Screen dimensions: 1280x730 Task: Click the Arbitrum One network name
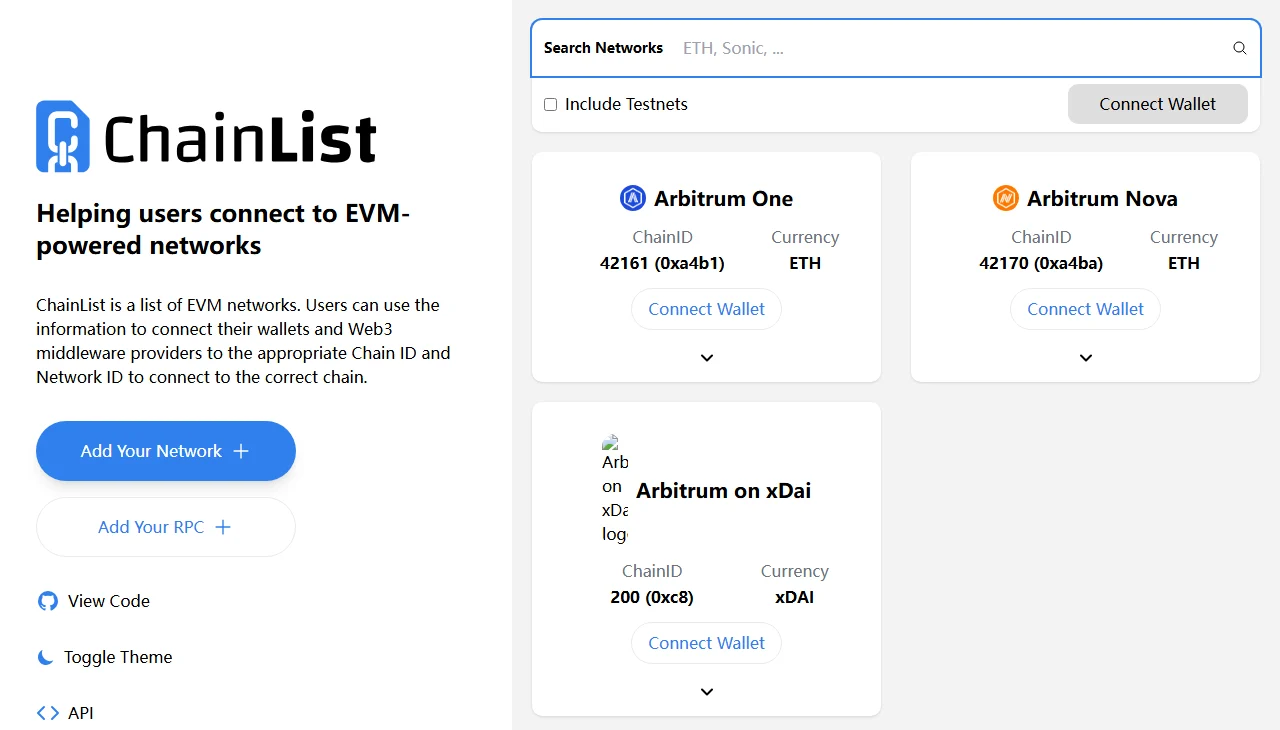[x=724, y=198]
